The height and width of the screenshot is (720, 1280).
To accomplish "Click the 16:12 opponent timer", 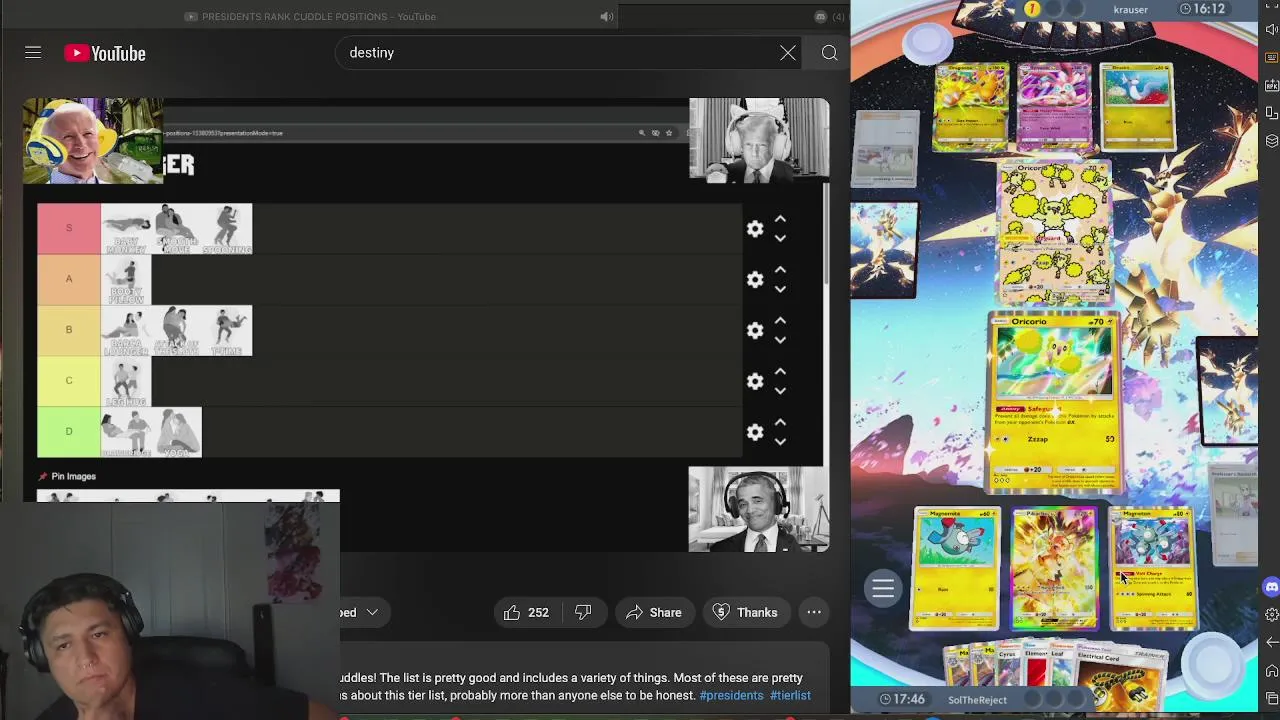I will tap(1202, 9).
